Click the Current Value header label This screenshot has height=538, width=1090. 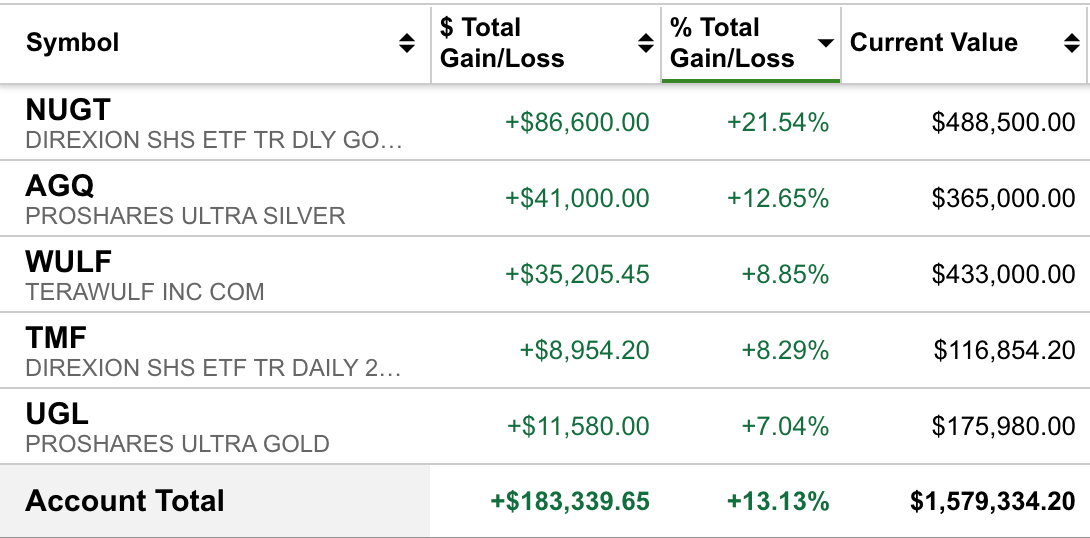[x=933, y=43]
